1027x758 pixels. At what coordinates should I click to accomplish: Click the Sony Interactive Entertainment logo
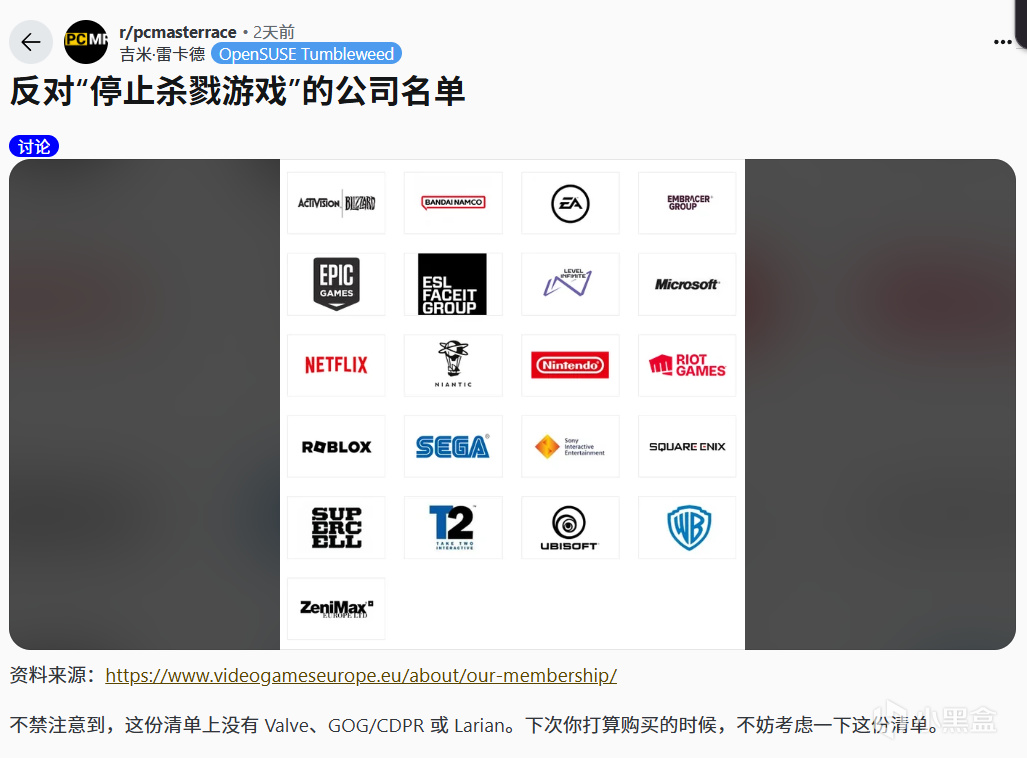[x=570, y=447]
